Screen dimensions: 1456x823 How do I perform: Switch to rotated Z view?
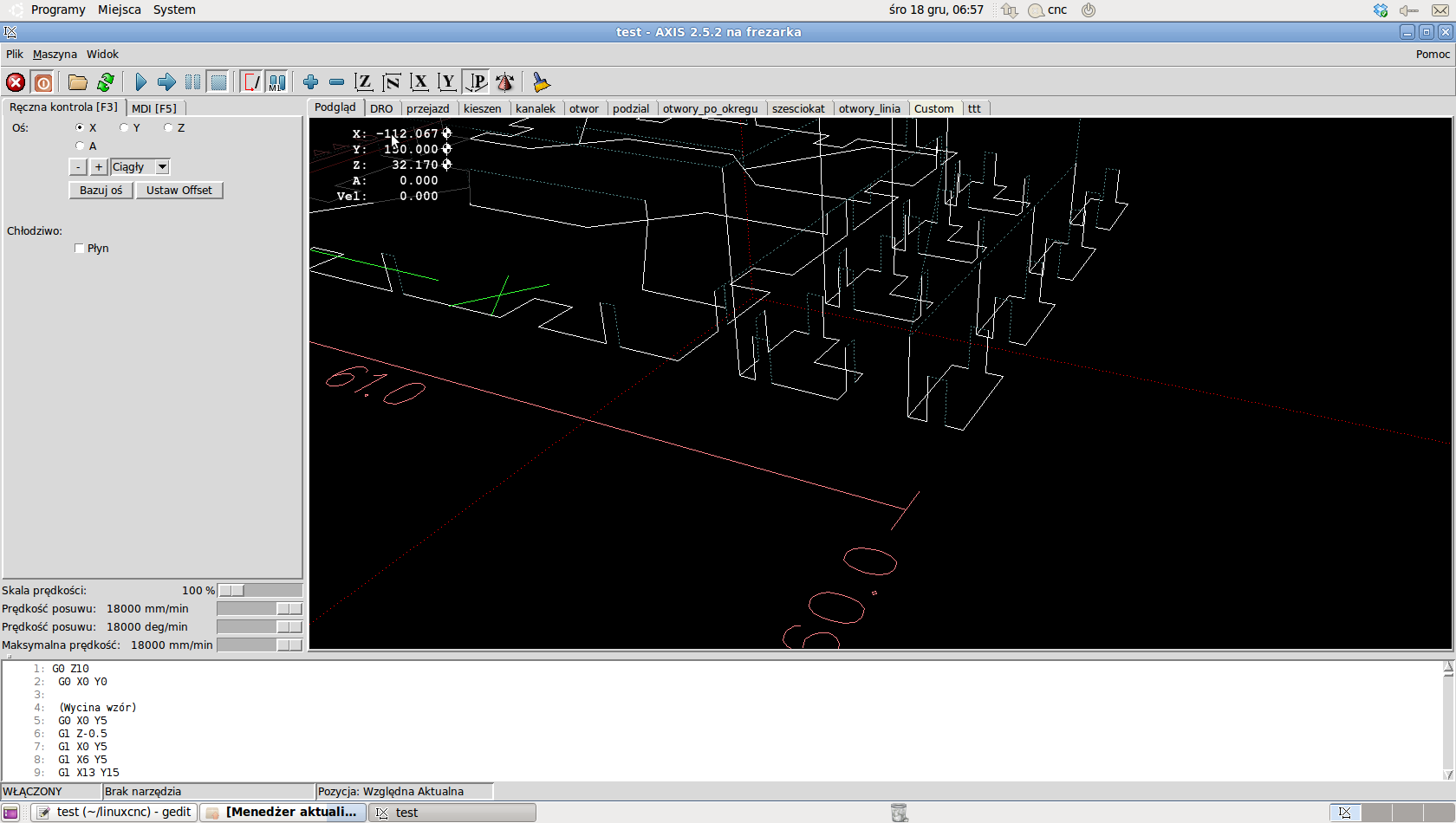click(x=392, y=82)
